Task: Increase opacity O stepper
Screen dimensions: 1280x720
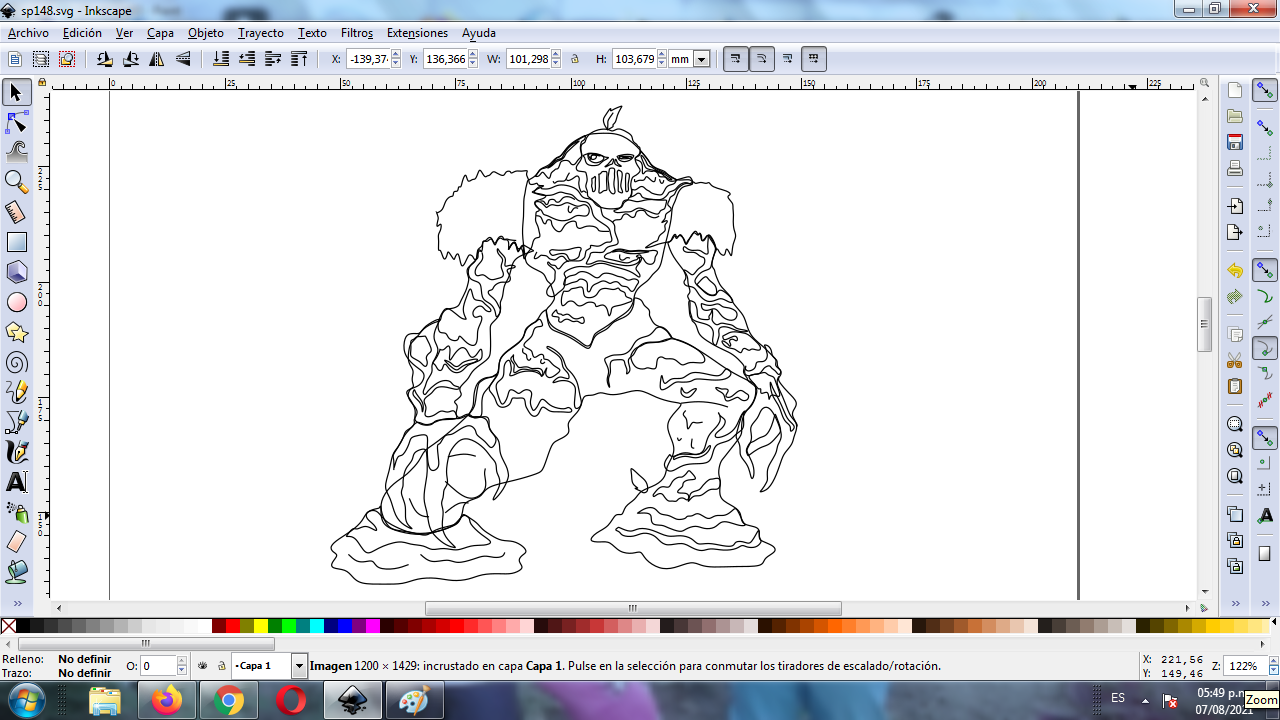Action: (182, 661)
